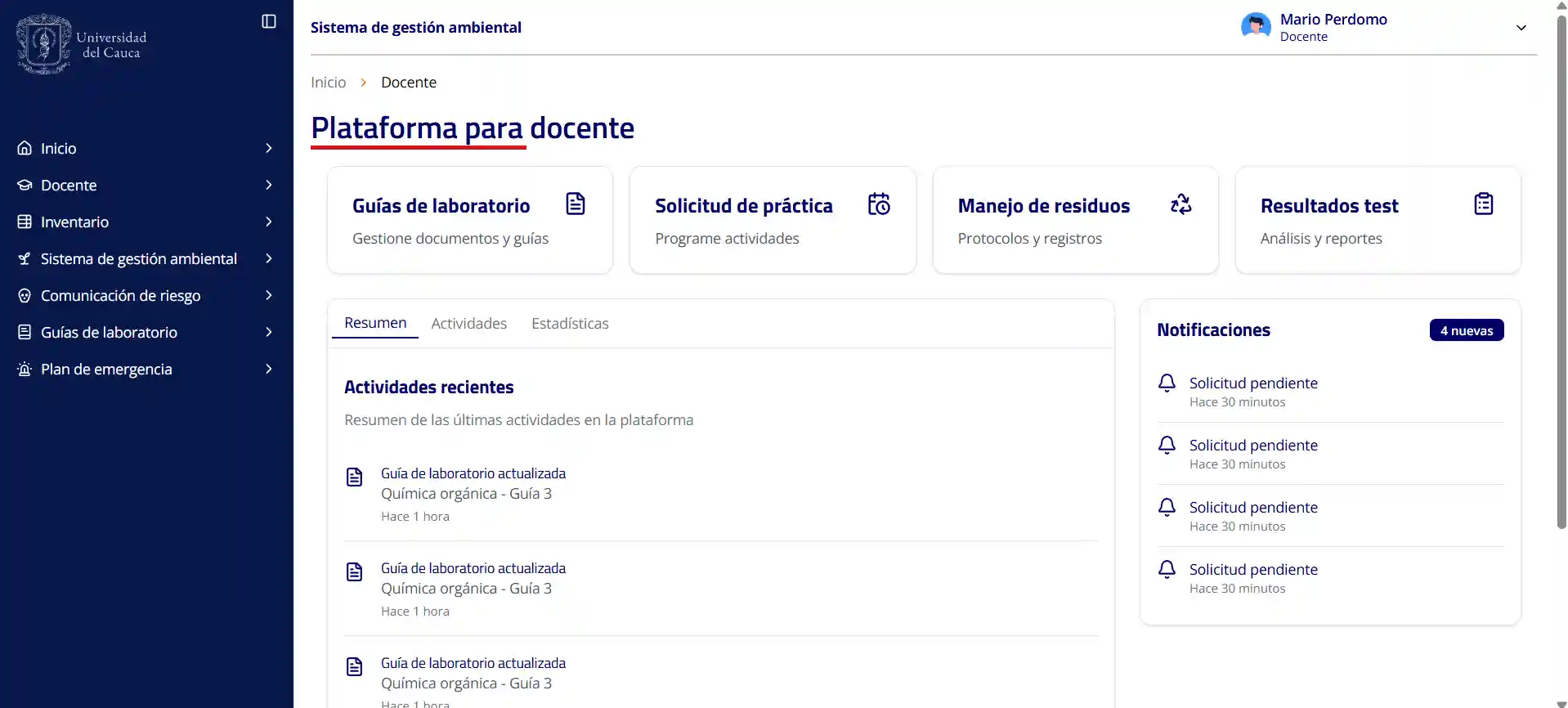
Task: Click the icon beside Comunicación de riesgo
Action: [x=25, y=295]
